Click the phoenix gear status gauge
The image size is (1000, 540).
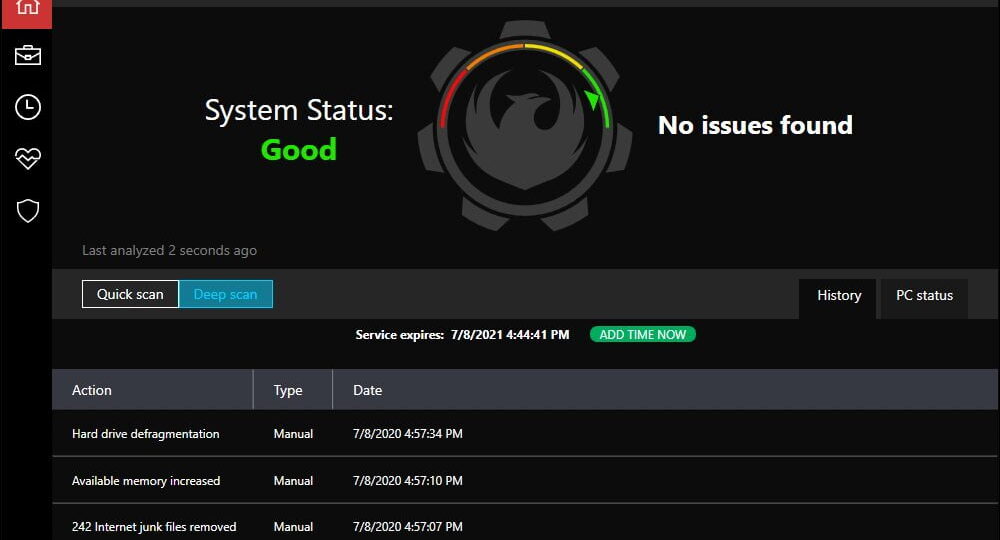pyautogui.click(x=525, y=126)
